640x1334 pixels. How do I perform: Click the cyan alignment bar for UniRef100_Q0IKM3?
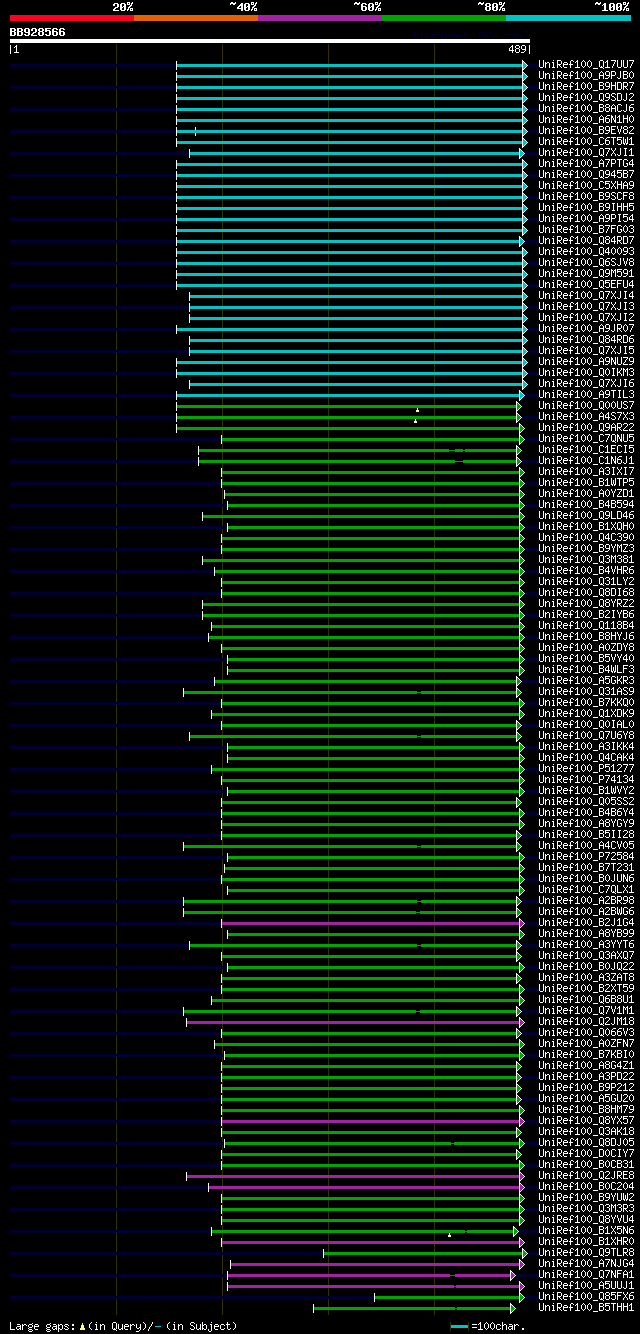[351, 372]
